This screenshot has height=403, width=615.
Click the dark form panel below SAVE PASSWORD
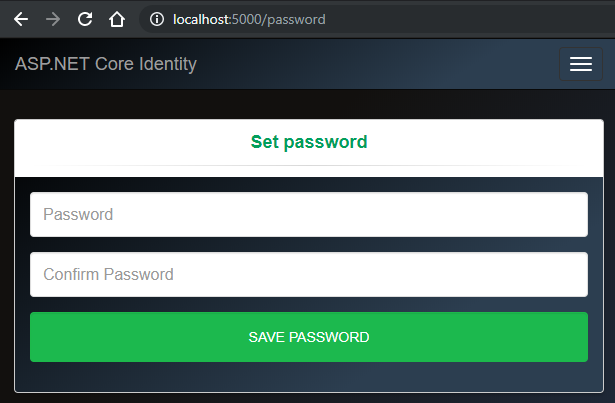tap(308, 377)
